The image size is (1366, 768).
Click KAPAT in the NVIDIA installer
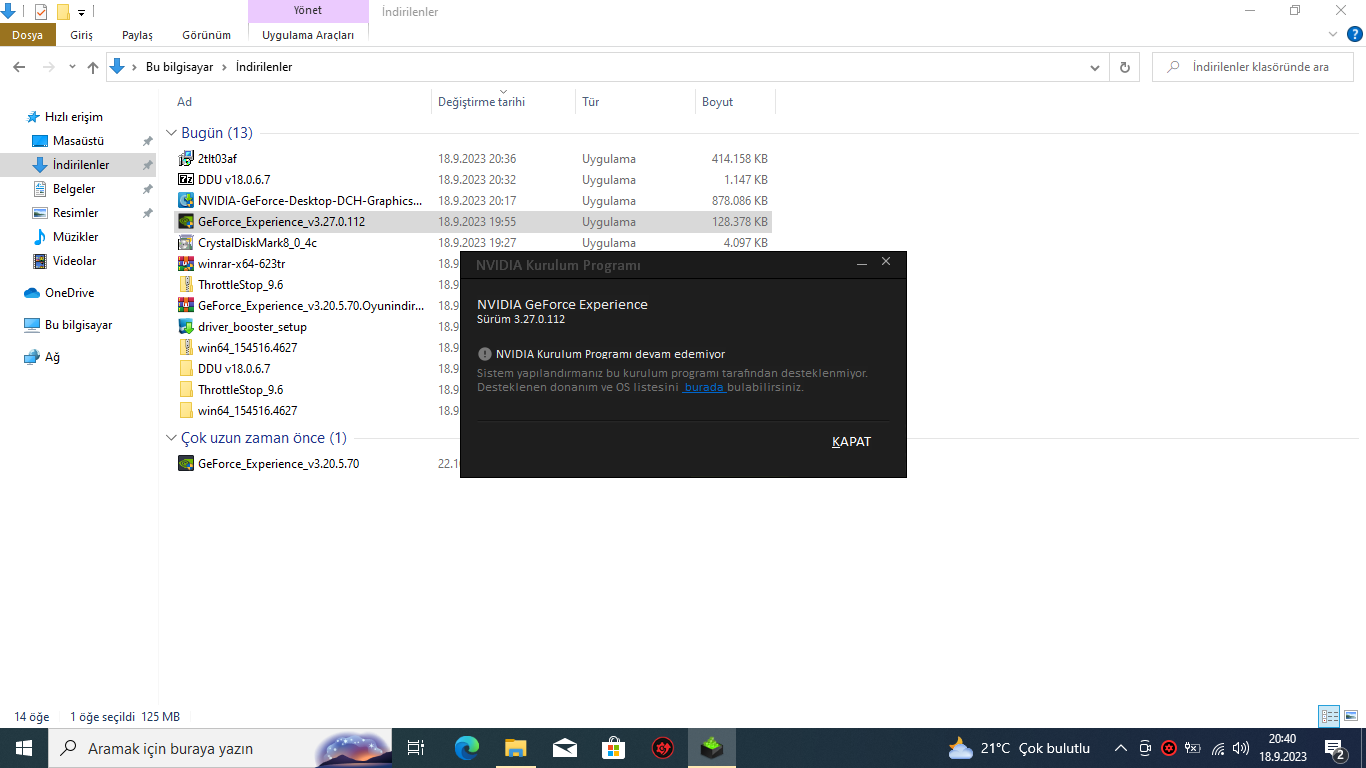(x=851, y=442)
